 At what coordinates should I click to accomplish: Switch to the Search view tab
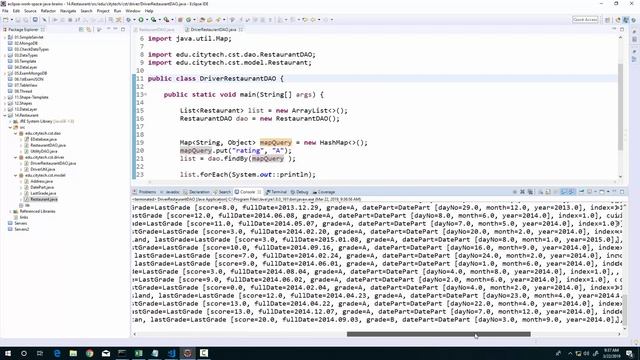pyautogui.click(x=222, y=192)
